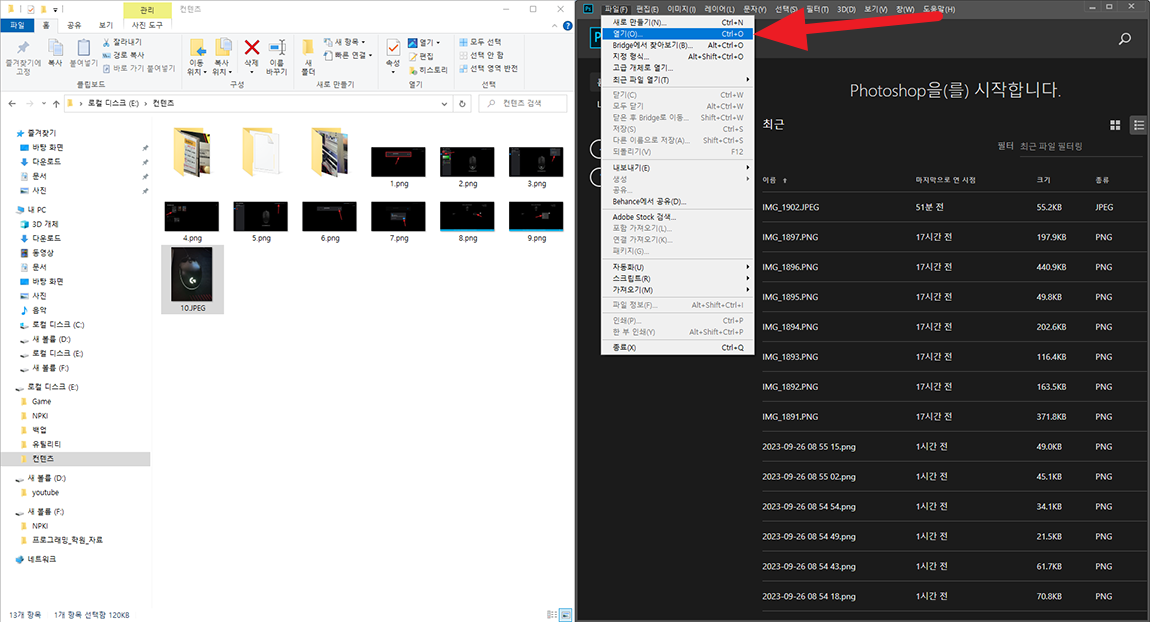
Task: Click the scissors Cut (잘라내기) icon
Action: [x=106, y=43]
